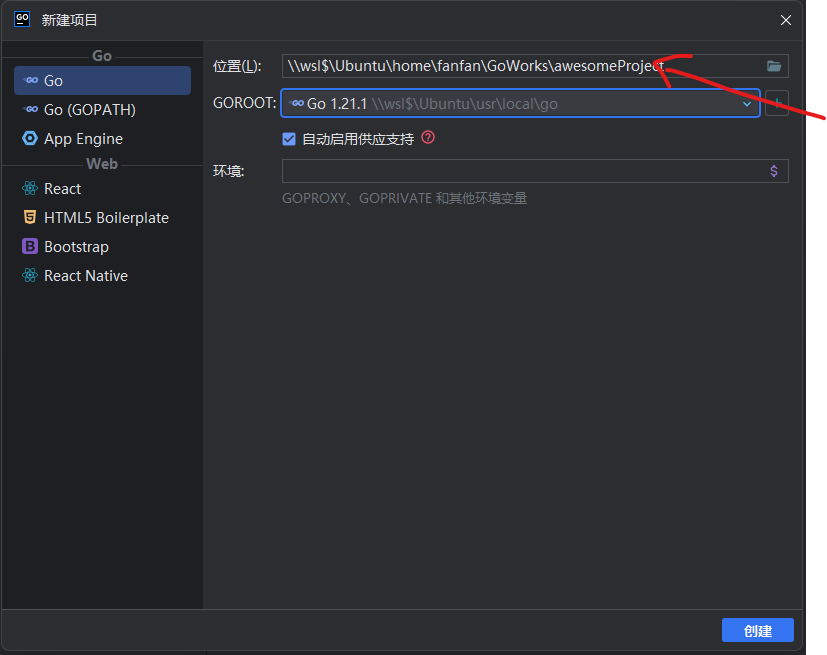Select HTML5 Boilerplate template
The image size is (827, 655).
pos(106,218)
